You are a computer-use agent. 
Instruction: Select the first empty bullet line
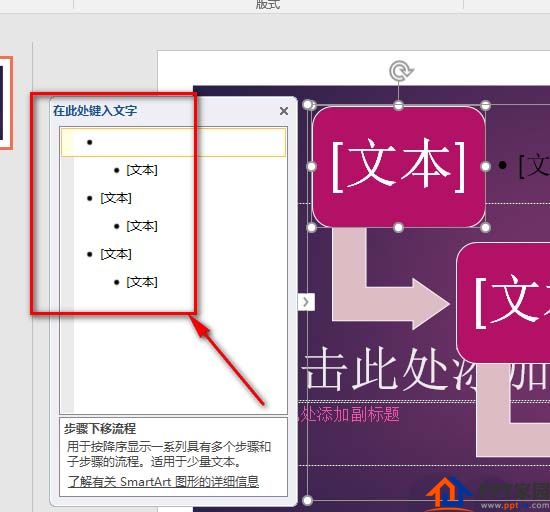click(174, 142)
